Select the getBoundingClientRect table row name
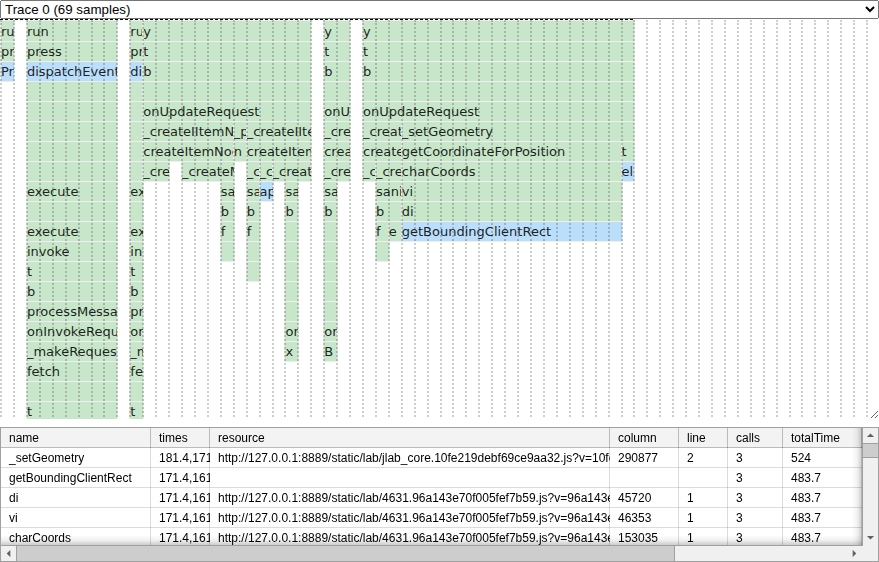The image size is (879, 562). click(x=75, y=478)
